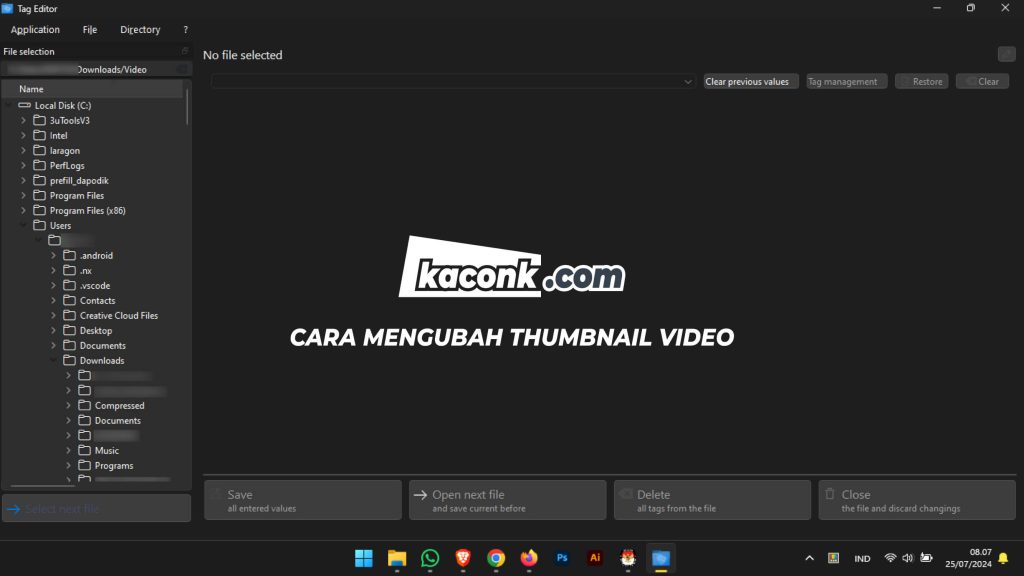This screenshot has width=1024, height=576.
Task: Click the 3uToolsV3 folder icon
Action: click(39, 120)
